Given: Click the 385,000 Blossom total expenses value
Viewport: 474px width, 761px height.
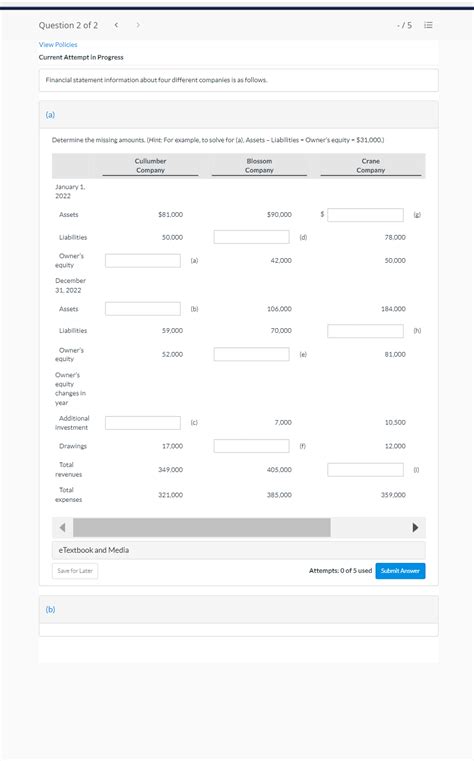Looking at the screenshot, I should pos(279,495).
